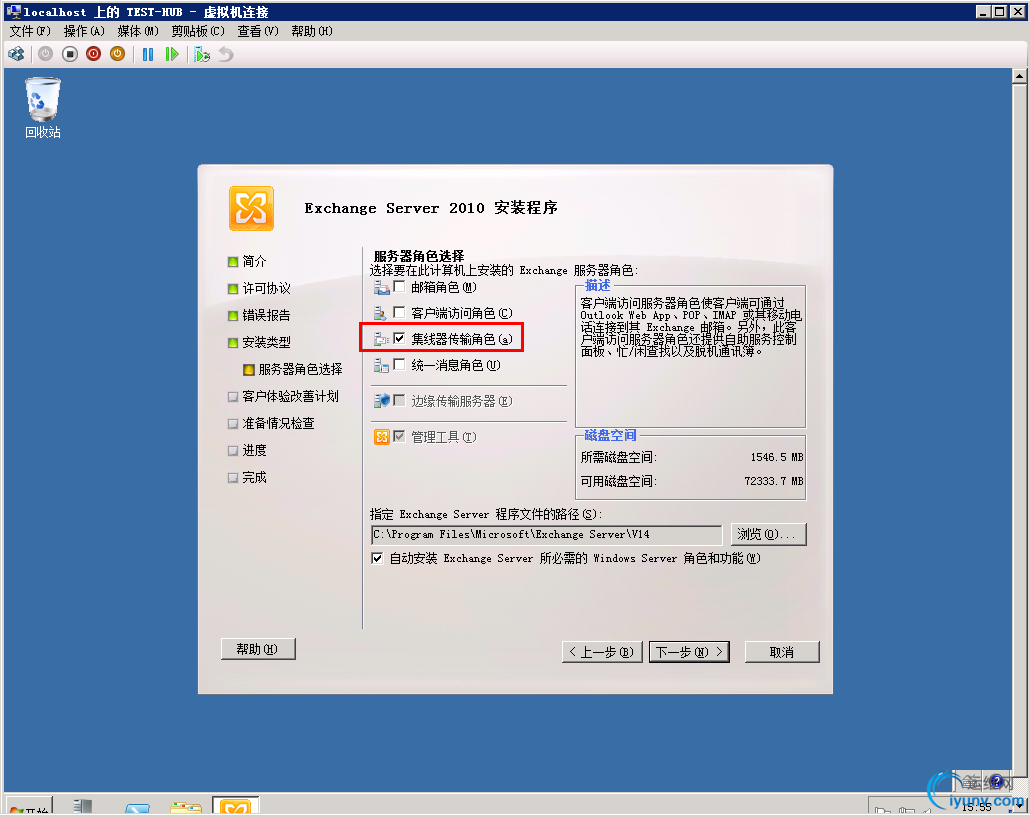The image size is (1030, 817).
Task: Open the 查看(V) menu
Action: (258, 31)
